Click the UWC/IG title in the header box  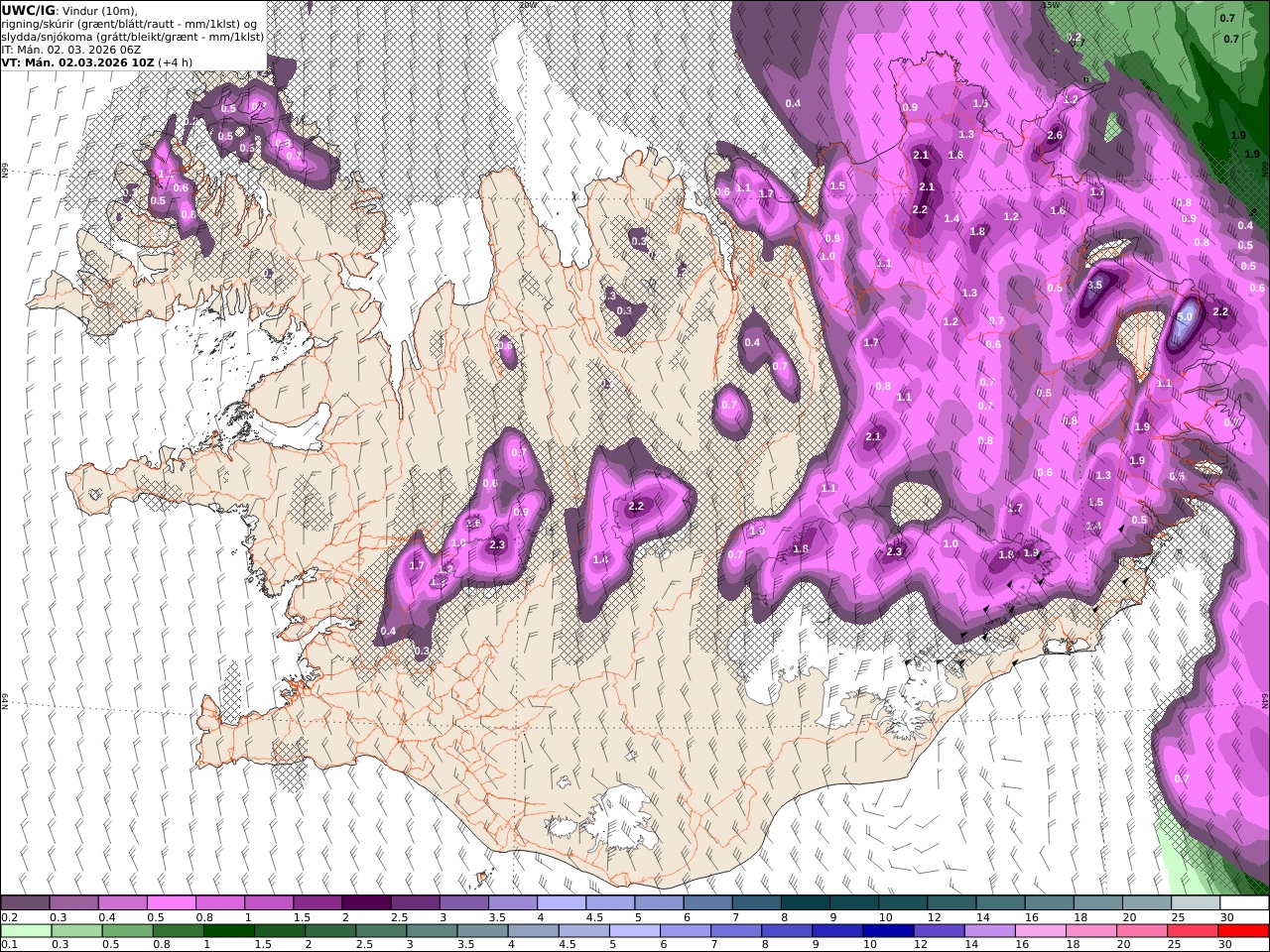coord(28,10)
